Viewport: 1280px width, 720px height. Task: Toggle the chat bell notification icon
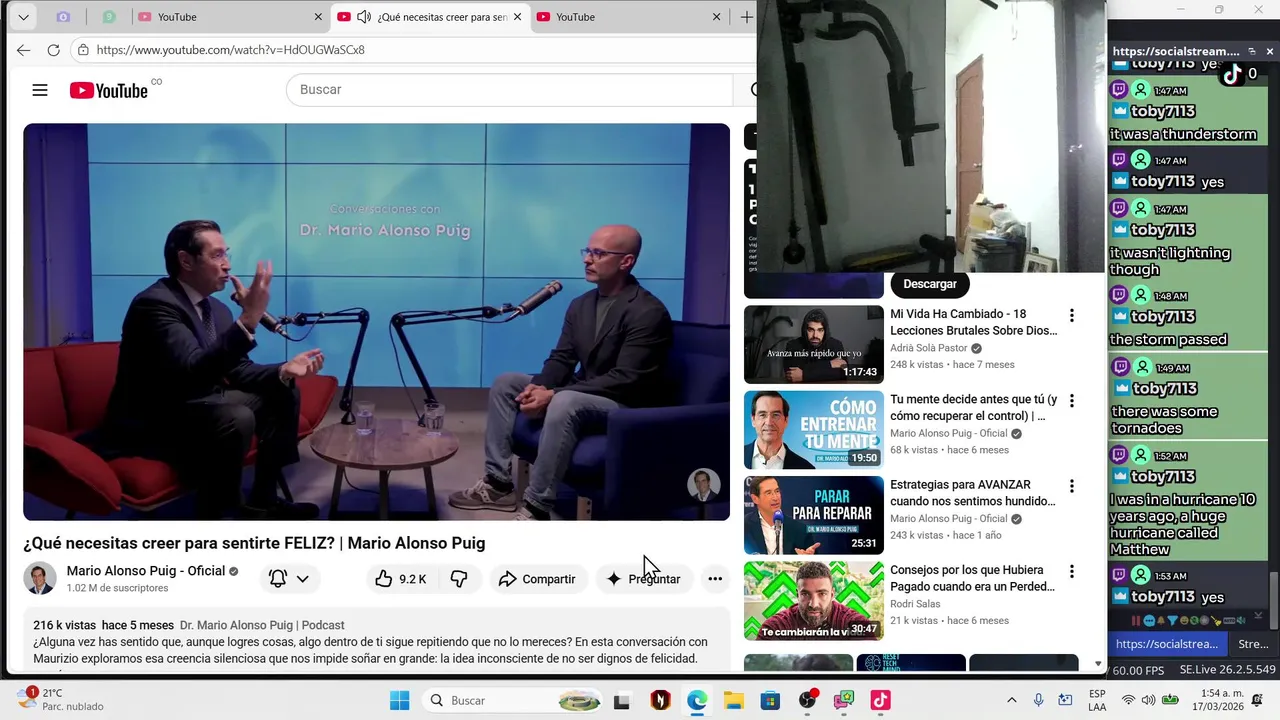[x=1161, y=621]
